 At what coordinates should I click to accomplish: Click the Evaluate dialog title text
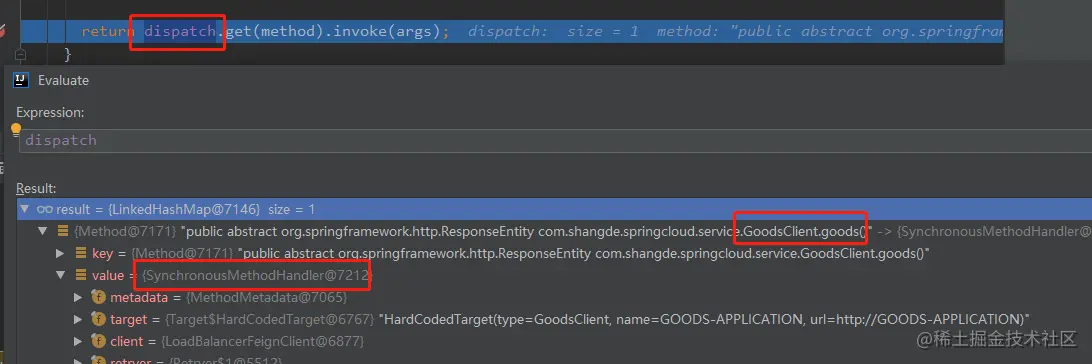pyautogui.click(x=63, y=81)
